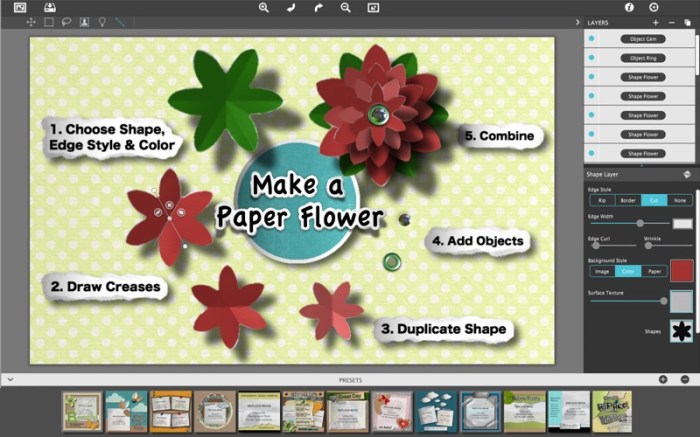Choose the Rip edge style
Viewport: 700px width, 437px height.
[602, 200]
